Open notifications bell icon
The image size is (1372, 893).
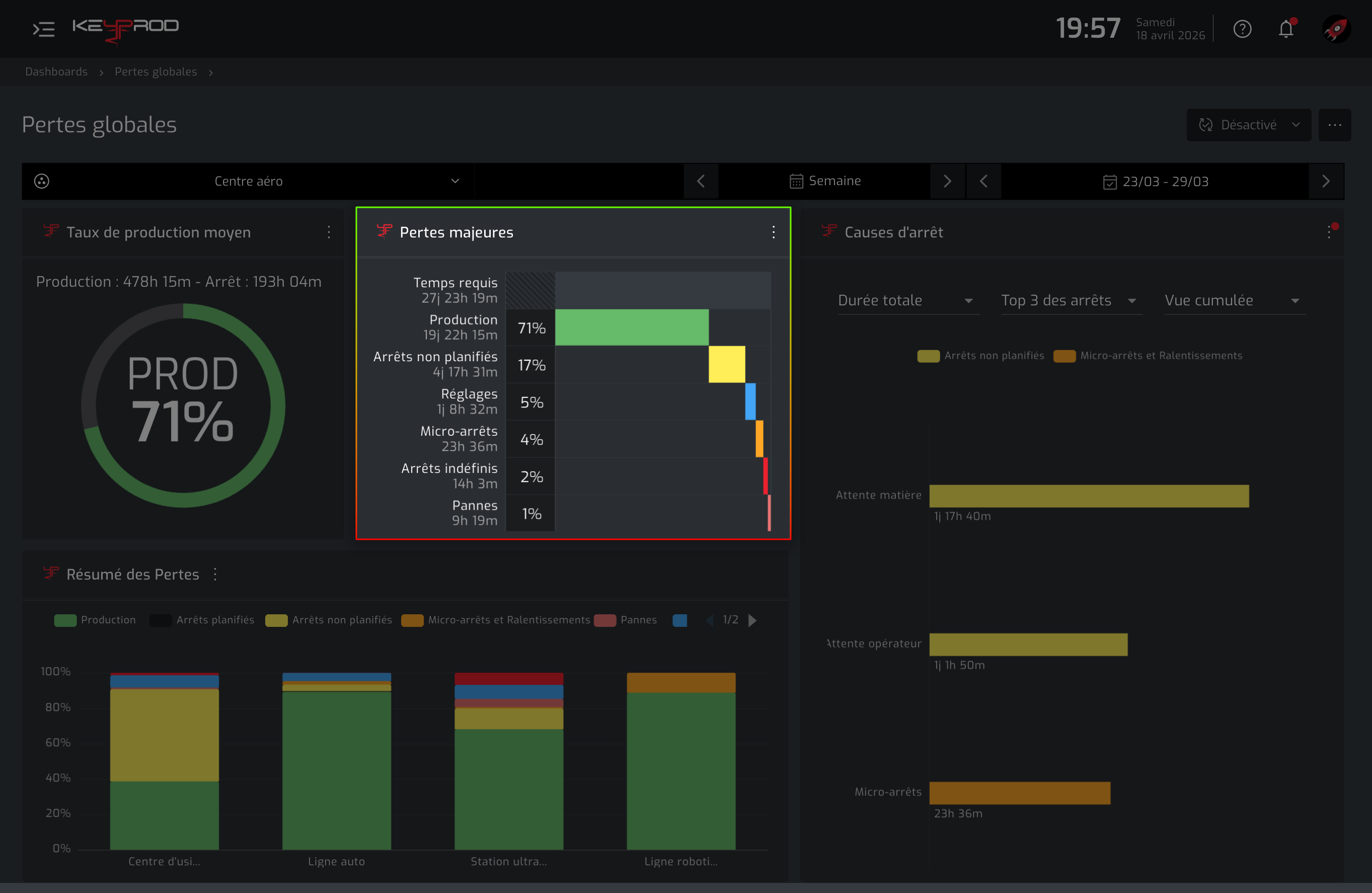(1286, 28)
